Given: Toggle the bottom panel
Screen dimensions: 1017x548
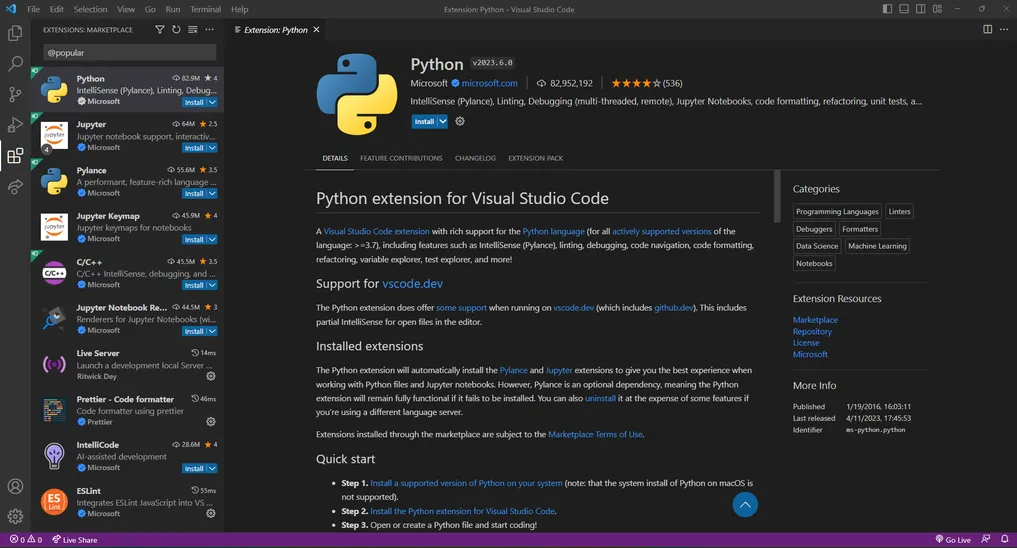Looking at the screenshot, I should [904, 9].
